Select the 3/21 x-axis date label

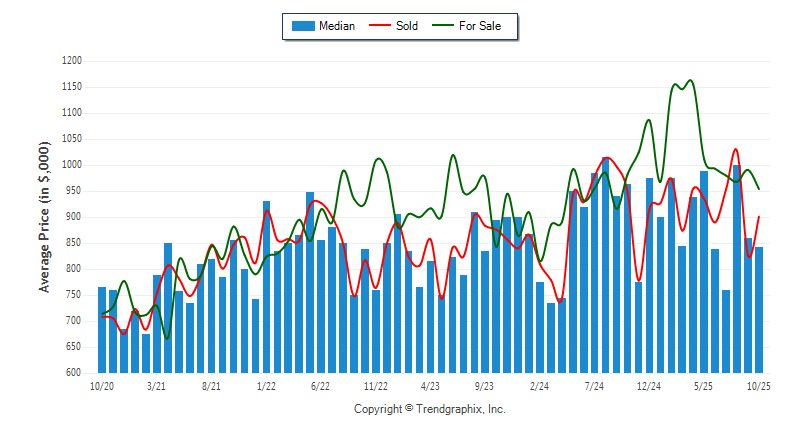coord(156,385)
